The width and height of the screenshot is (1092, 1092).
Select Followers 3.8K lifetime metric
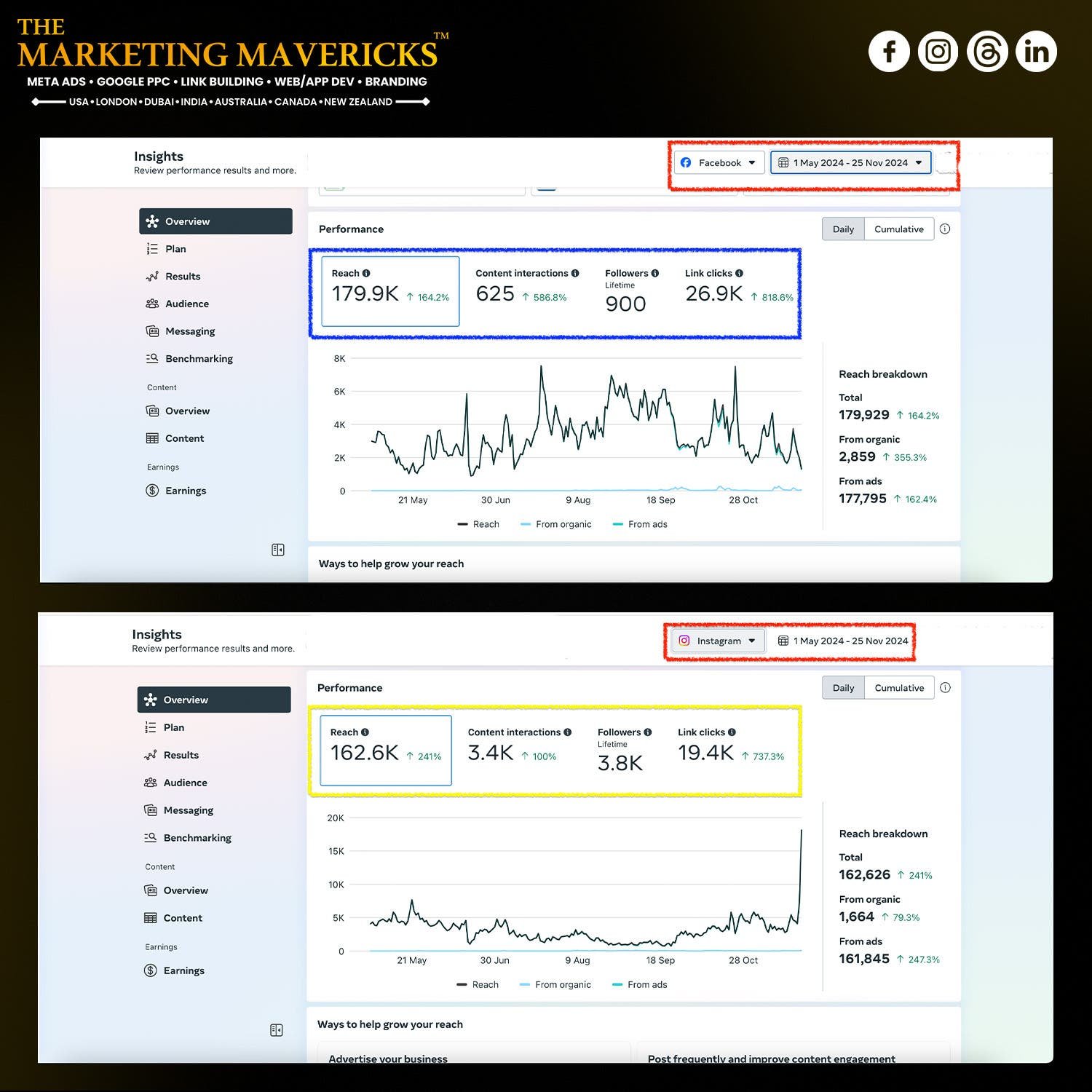[625, 751]
